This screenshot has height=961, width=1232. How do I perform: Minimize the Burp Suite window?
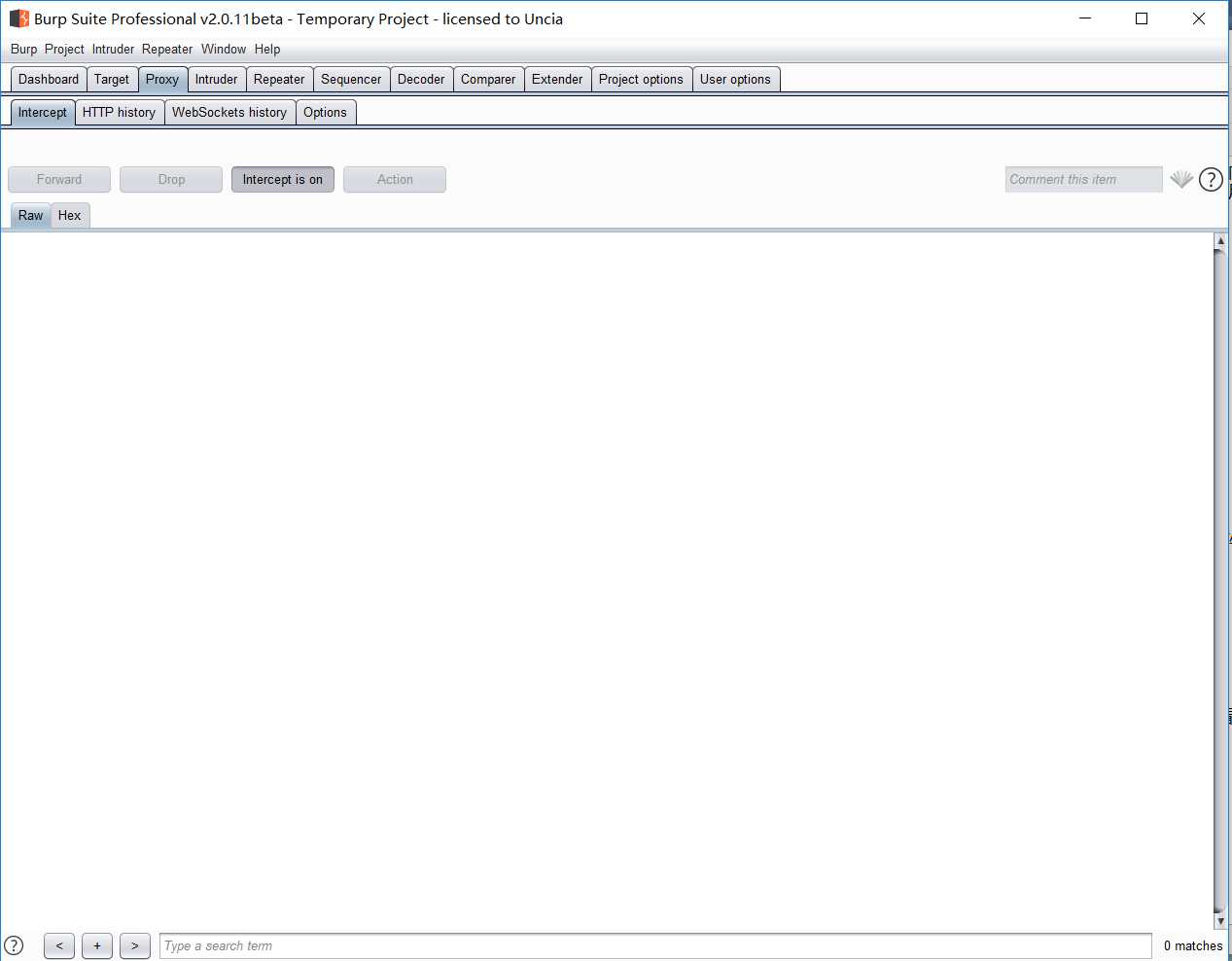[x=1085, y=18]
